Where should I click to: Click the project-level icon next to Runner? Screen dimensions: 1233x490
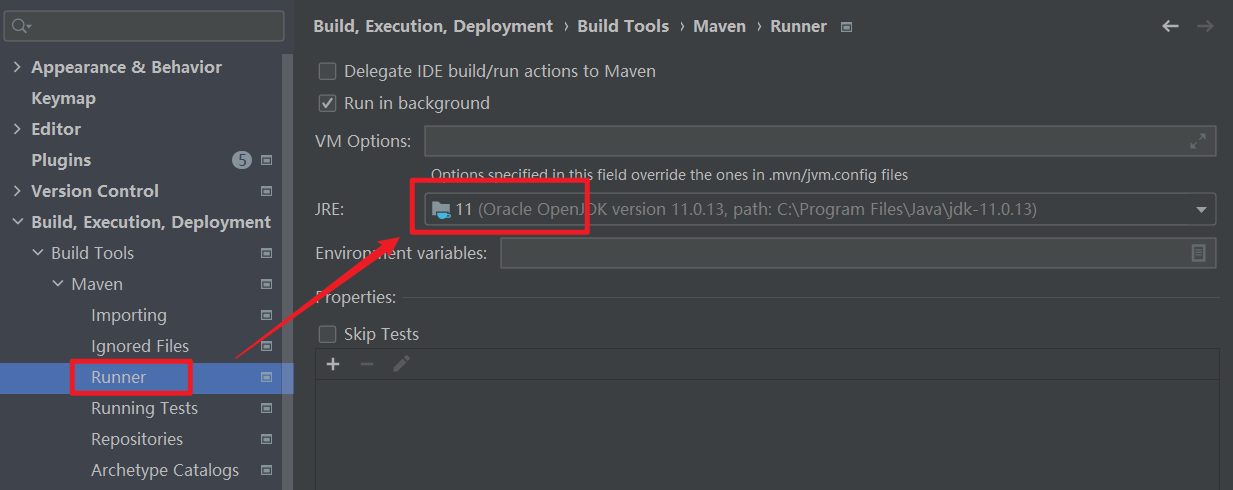pyautogui.click(x=267, y=377)
